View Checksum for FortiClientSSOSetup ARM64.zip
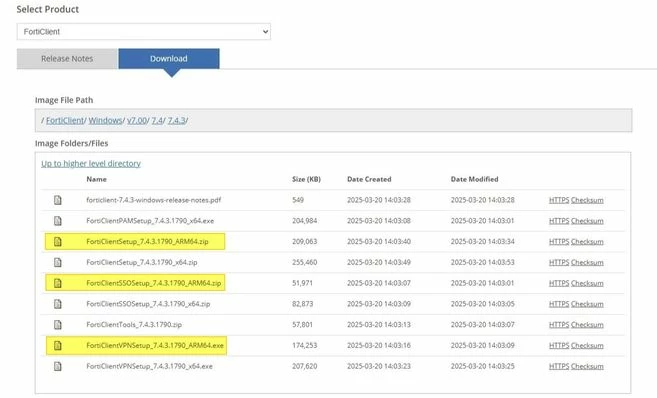Screen dimensions: 657x398 pos(587,283)
